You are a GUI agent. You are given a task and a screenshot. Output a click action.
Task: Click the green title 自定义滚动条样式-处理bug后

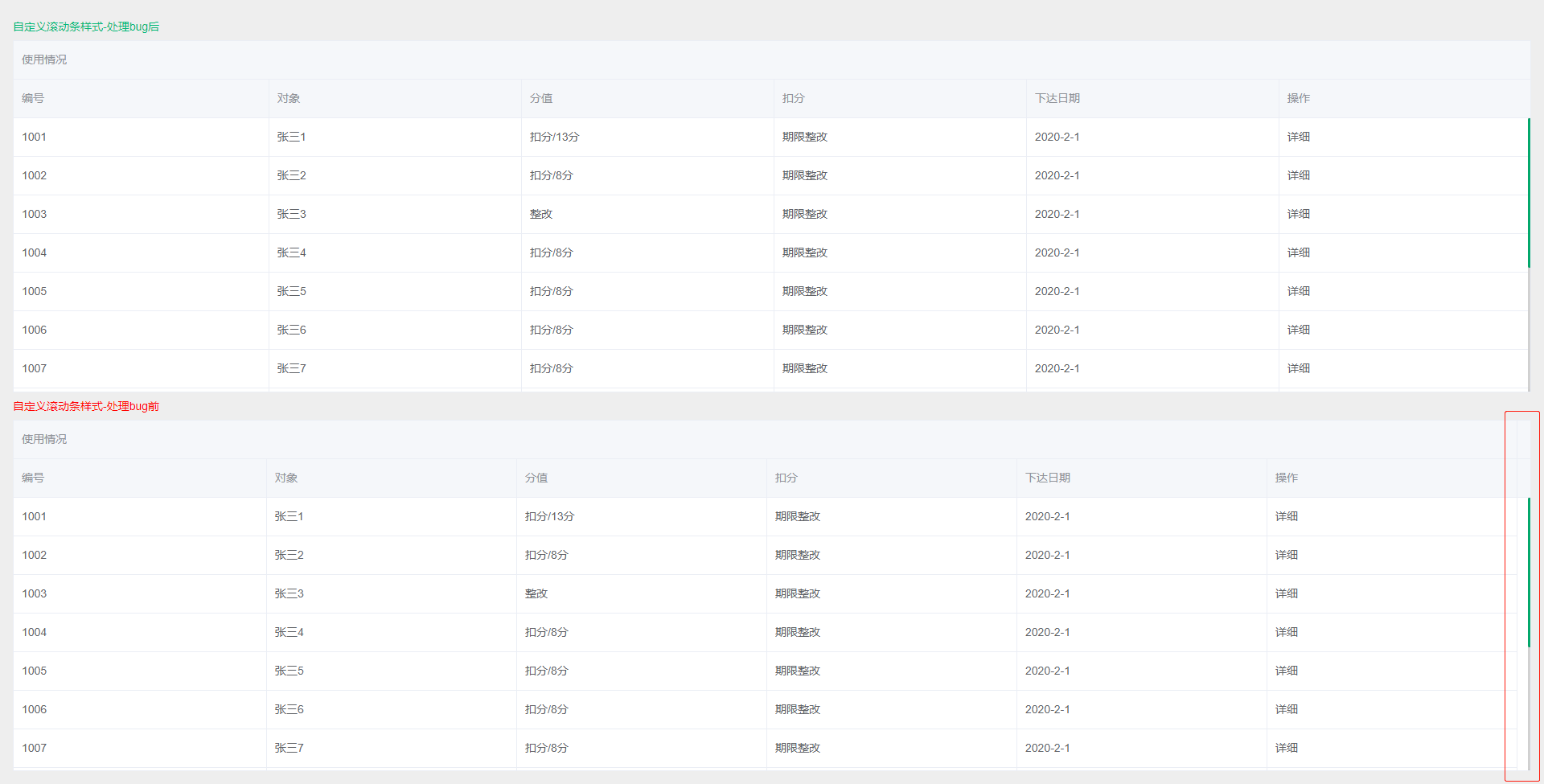coord(84,27)
